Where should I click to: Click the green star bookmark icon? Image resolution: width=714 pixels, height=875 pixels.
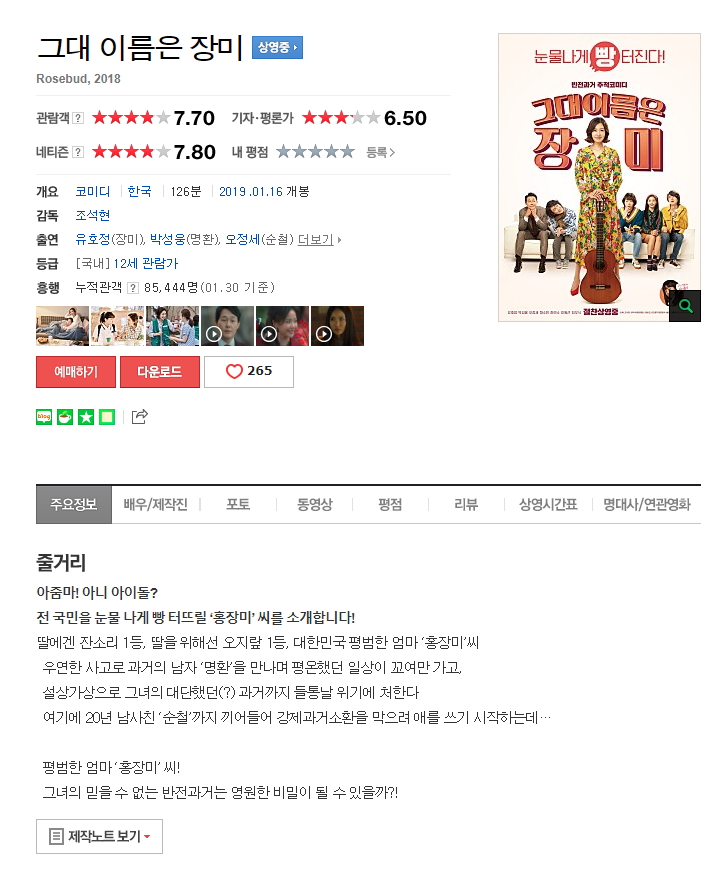tap(86, 417)
